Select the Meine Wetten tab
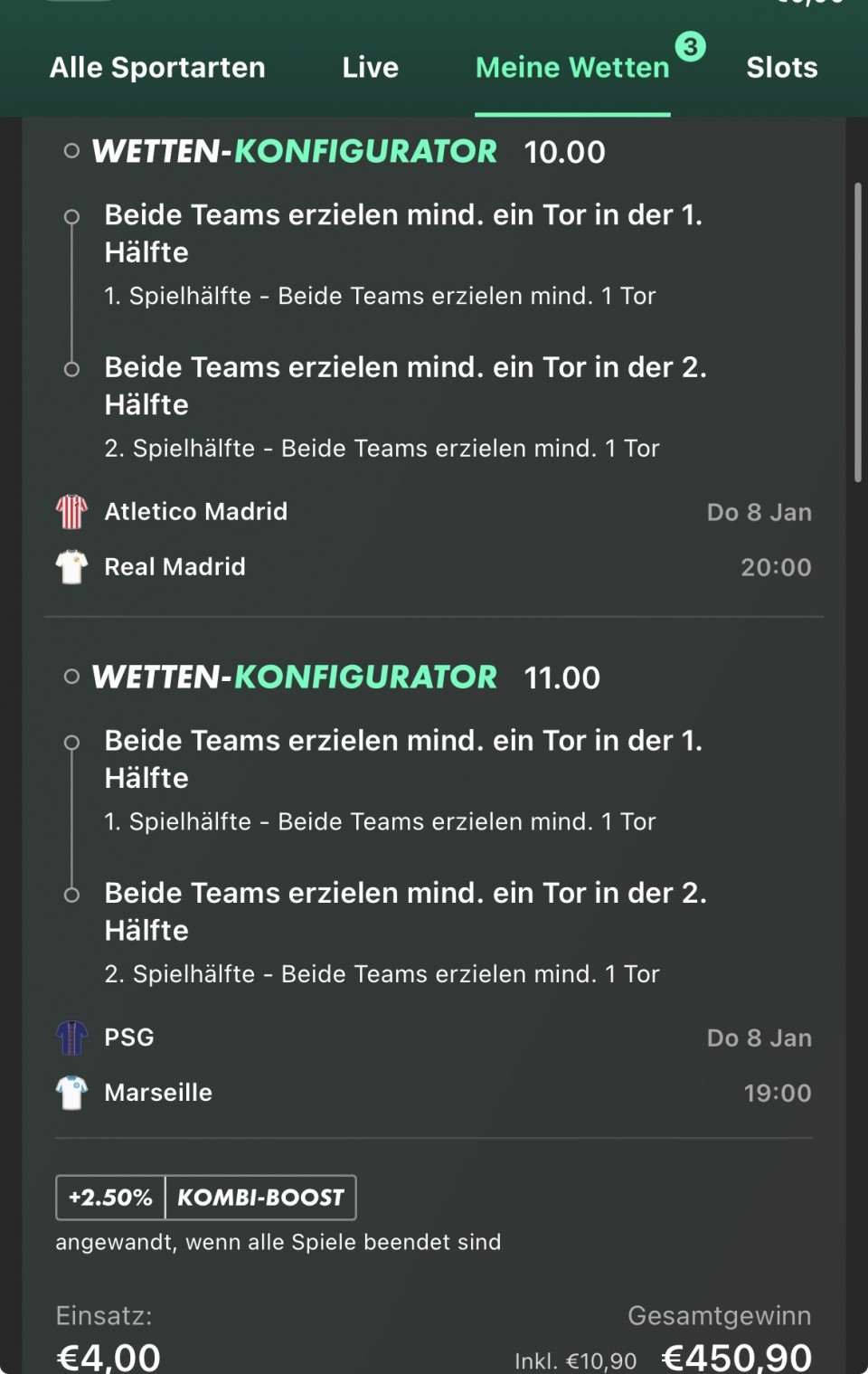This screenshot has height=1374, width=868. [572, 68]
